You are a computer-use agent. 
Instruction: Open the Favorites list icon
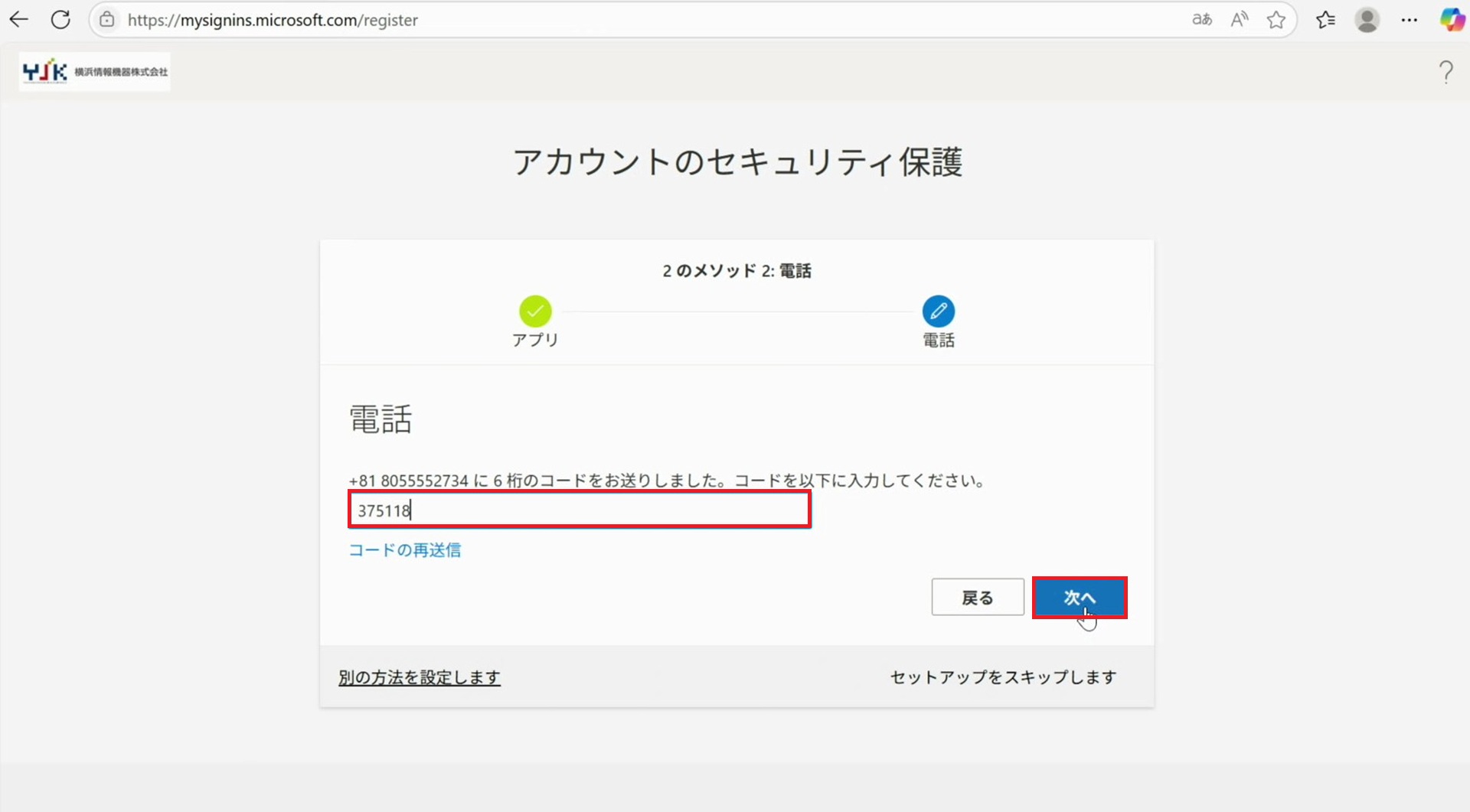click(x=1325, y=20)
